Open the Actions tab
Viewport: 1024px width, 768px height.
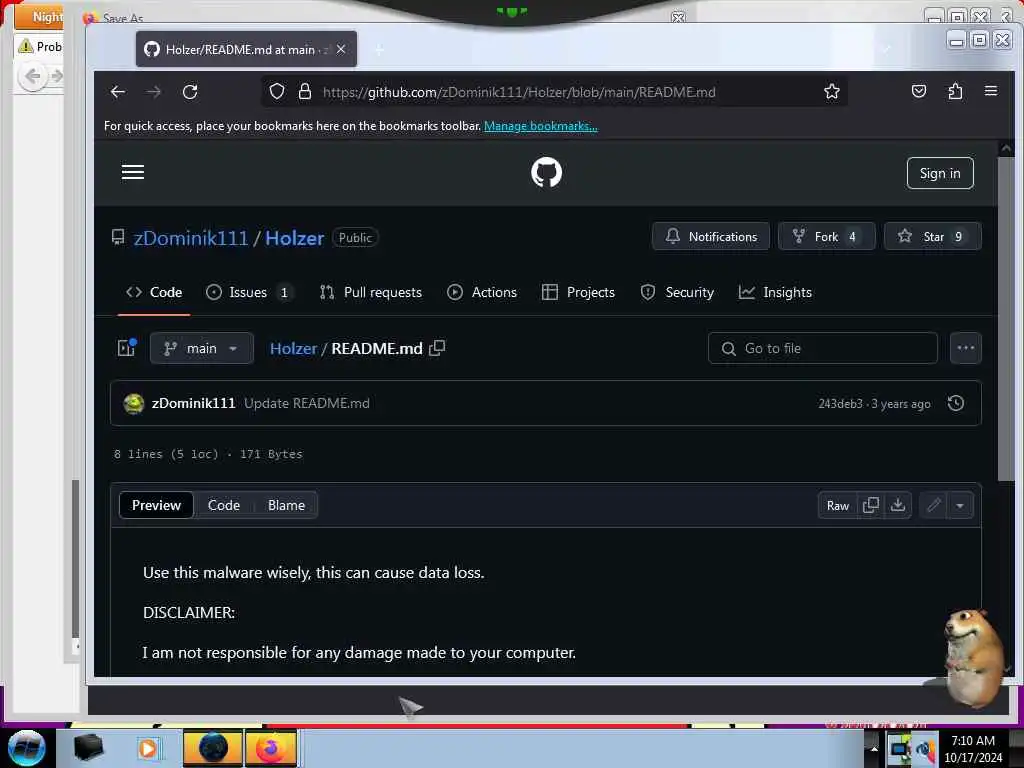[482, 293]
